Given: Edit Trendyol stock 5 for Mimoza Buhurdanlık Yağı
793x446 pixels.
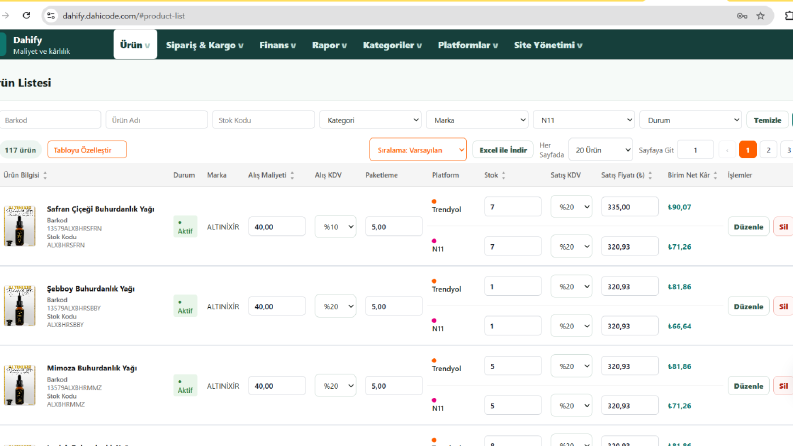Looking at the screenshot, I should click(x=512, y=366).
